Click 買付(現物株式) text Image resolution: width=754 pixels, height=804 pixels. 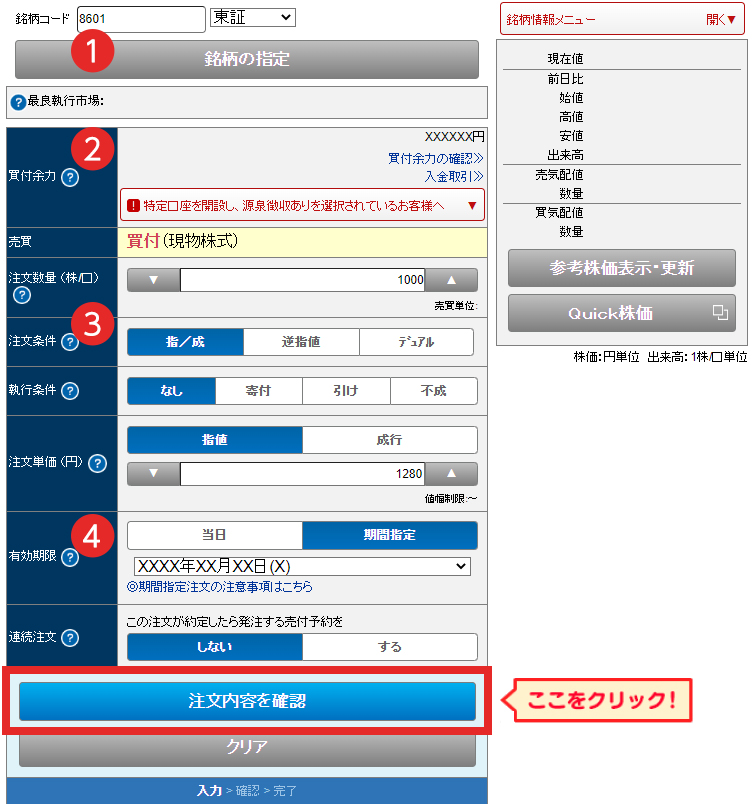[182, 241]
